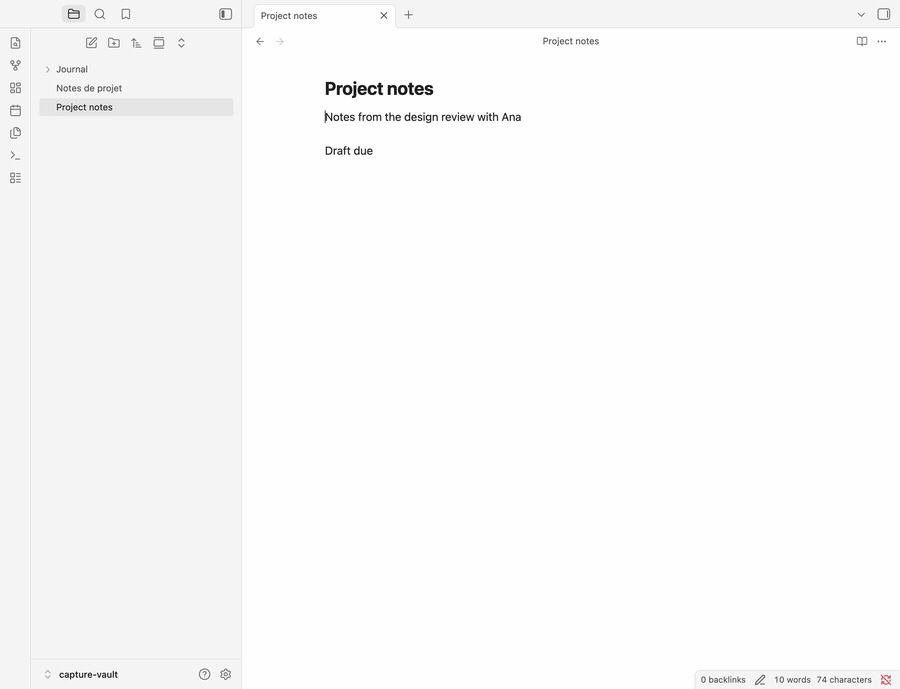Open the more options menu
This screenshot has height=689, width=900.
(x=882, y=41)
